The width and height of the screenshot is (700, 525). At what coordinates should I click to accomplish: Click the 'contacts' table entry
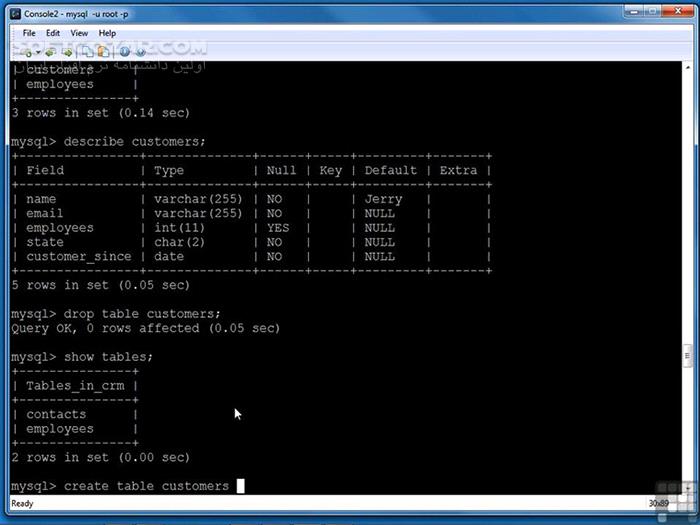(56, 414)
